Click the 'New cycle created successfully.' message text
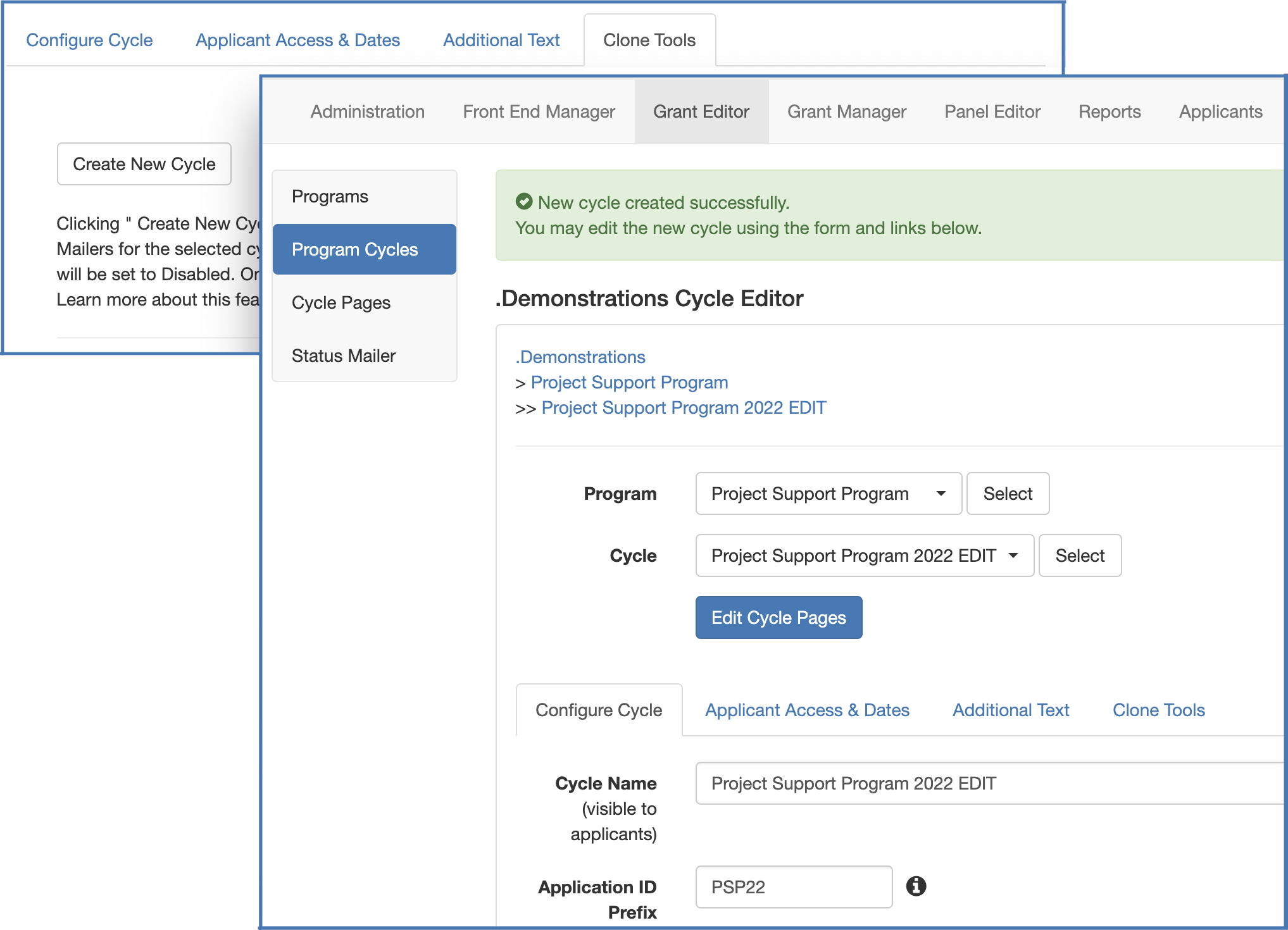This screenshot has height=930, width=1288. pyautogui.click(x=663, y=202)
